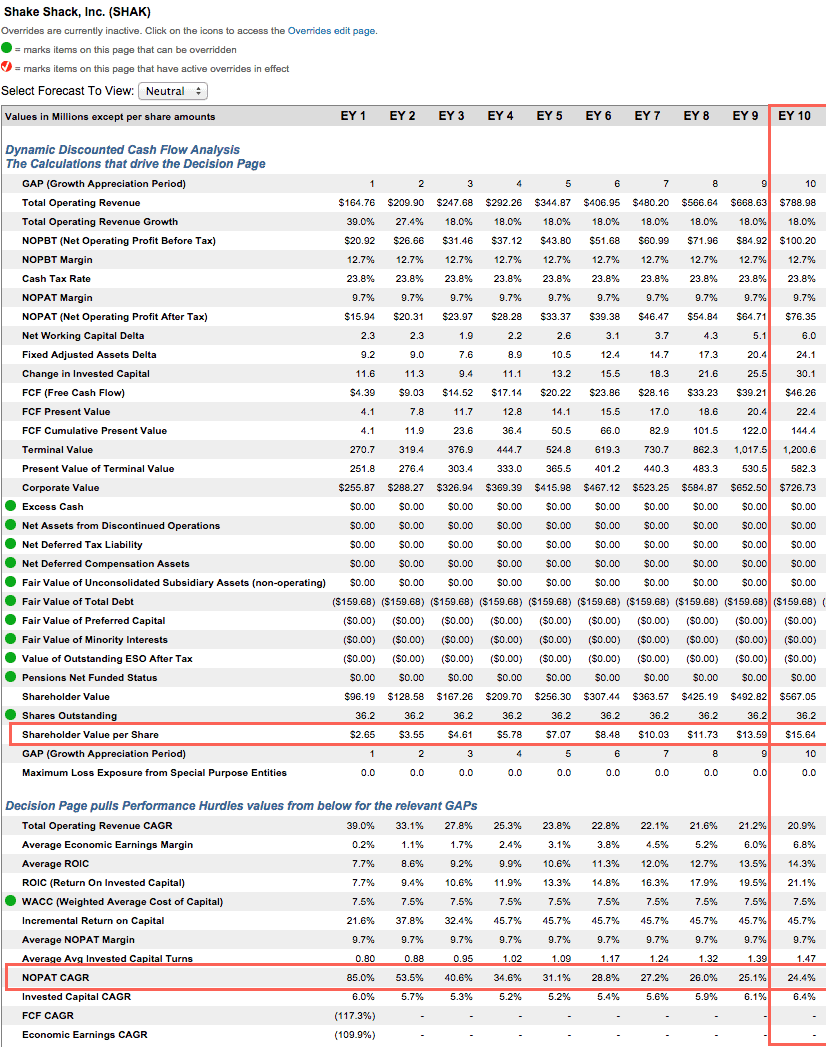This screenshot has height=1047, width=826.
Task: Select Shareholder Value per Share $2.65
Action: coord(363,735)
